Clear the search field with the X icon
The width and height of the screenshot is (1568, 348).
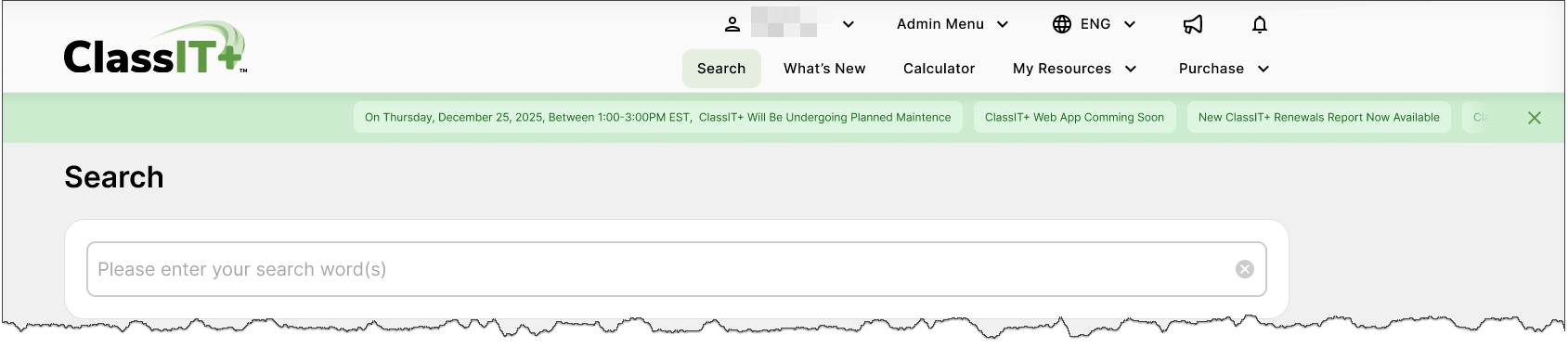tap(1245, 269)
